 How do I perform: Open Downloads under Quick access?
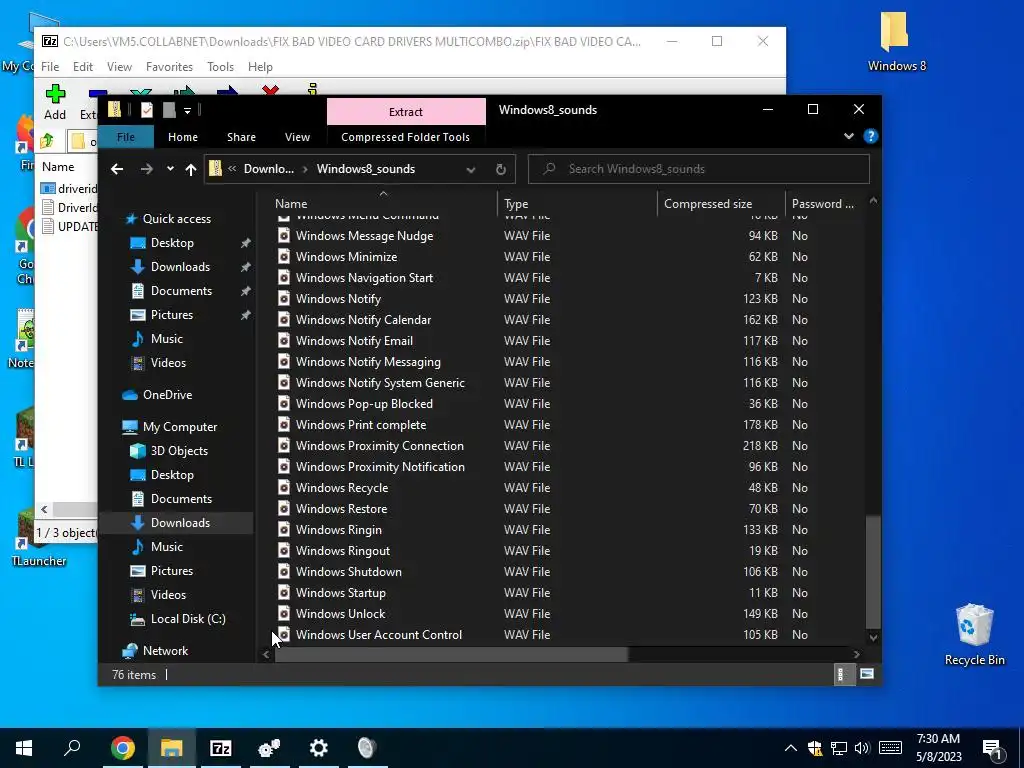pyautogui.click(x=180, y=267)
